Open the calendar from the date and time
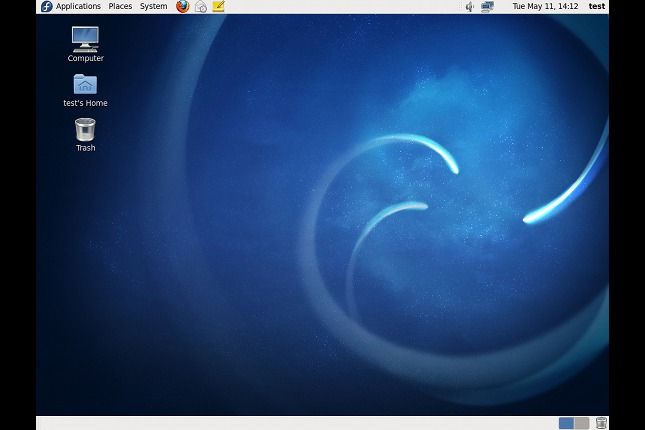Screen dimensions: 645x430 [x=545, y=6]
